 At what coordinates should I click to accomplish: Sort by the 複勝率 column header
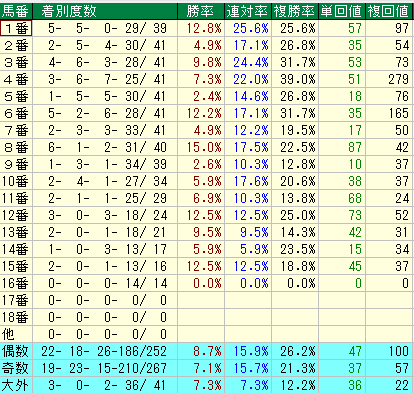[x=295, y=11]
